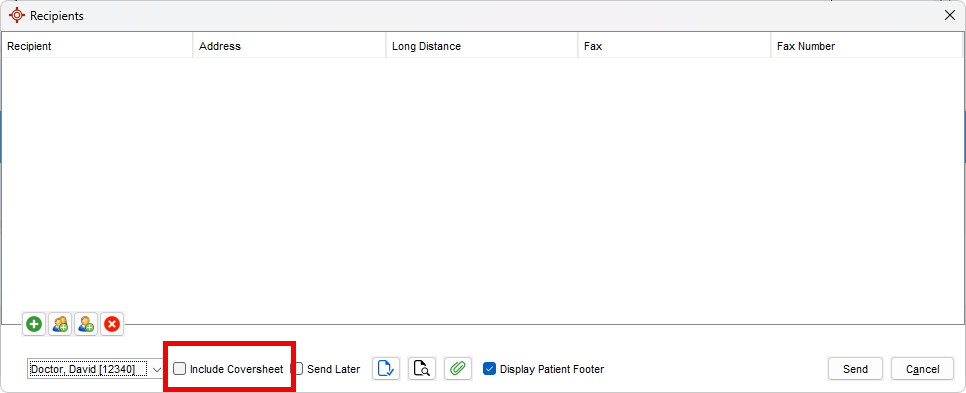Click the document checkmark icon

pos(386,369)
